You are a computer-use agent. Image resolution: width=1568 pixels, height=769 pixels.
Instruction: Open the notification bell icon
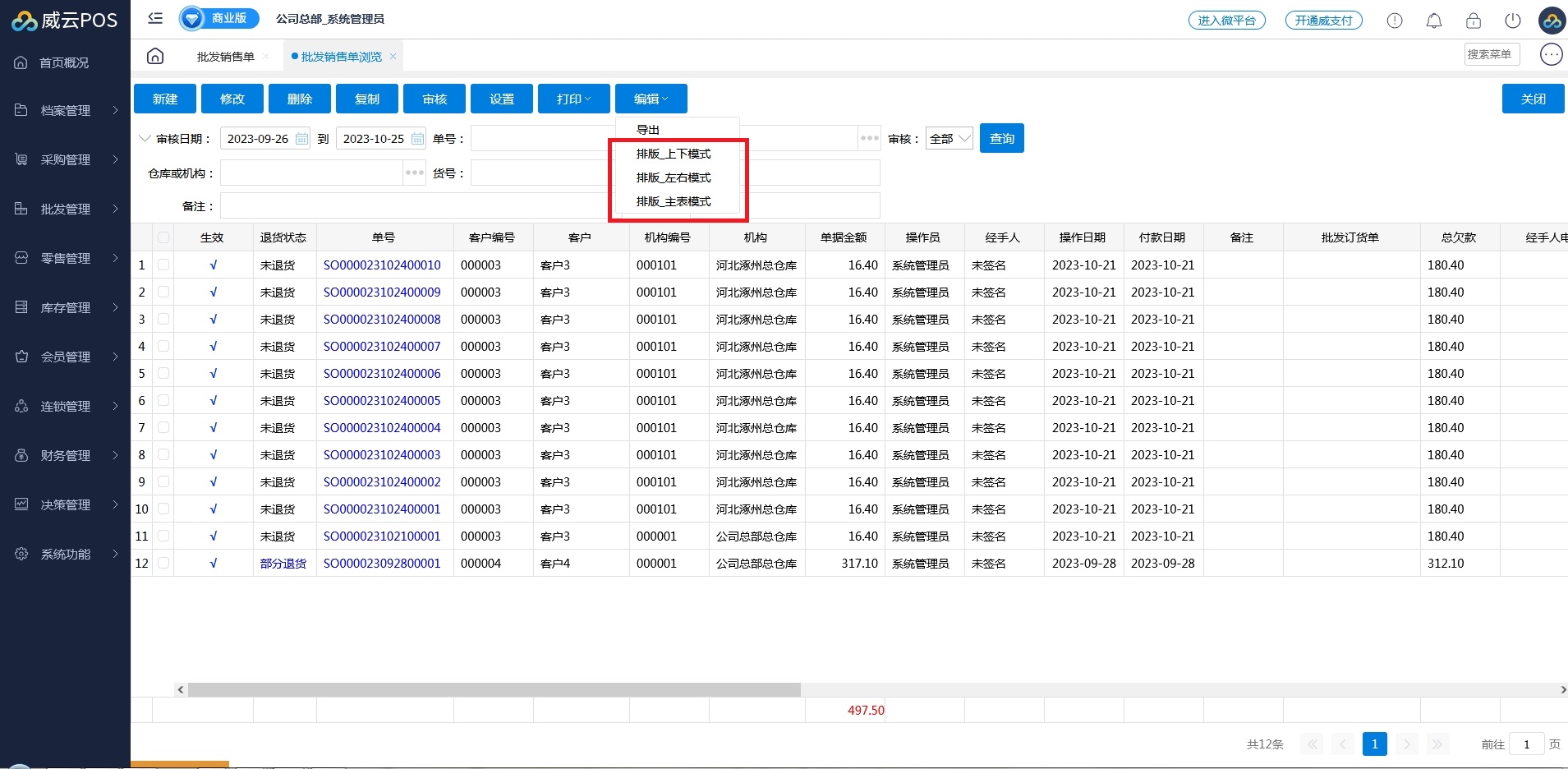(1433, 21)
